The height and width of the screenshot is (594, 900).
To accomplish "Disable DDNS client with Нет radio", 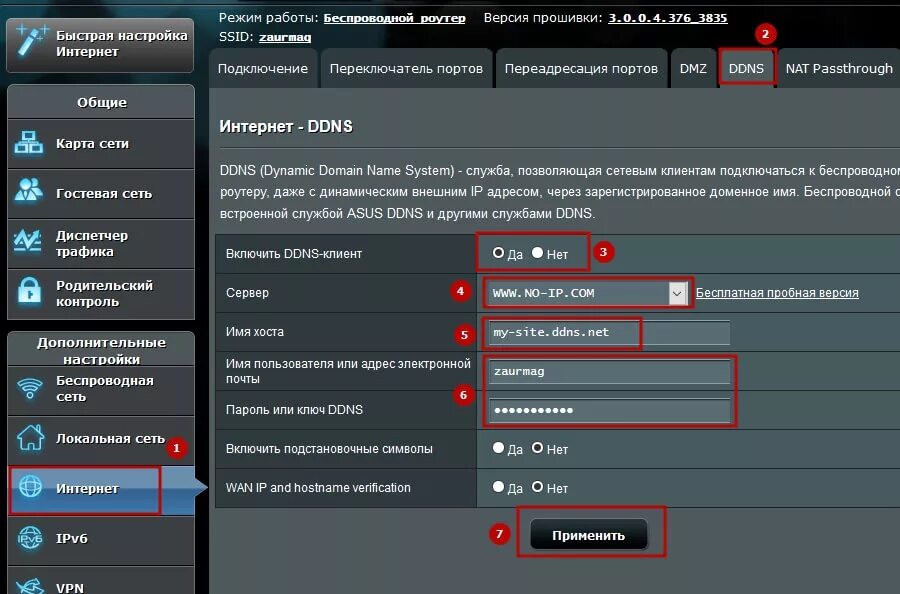I will click(537, 253).
